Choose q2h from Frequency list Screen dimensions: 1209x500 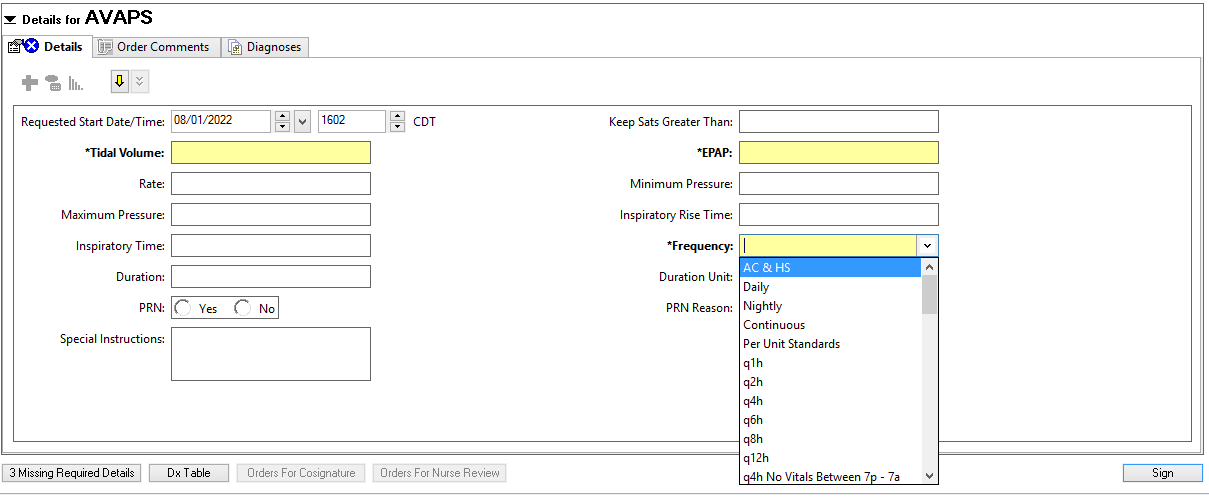(x=830, y=381)
